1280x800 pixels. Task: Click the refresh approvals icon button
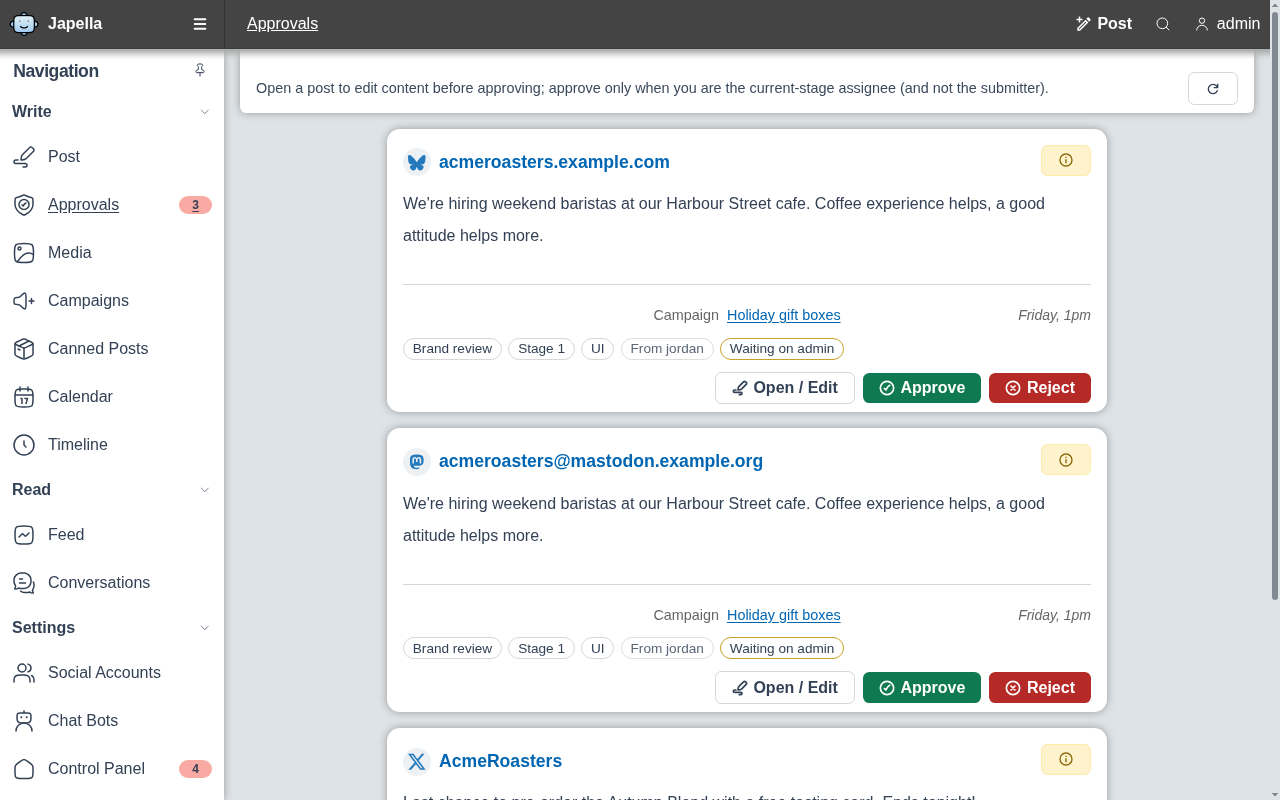tap(1213, 88)
